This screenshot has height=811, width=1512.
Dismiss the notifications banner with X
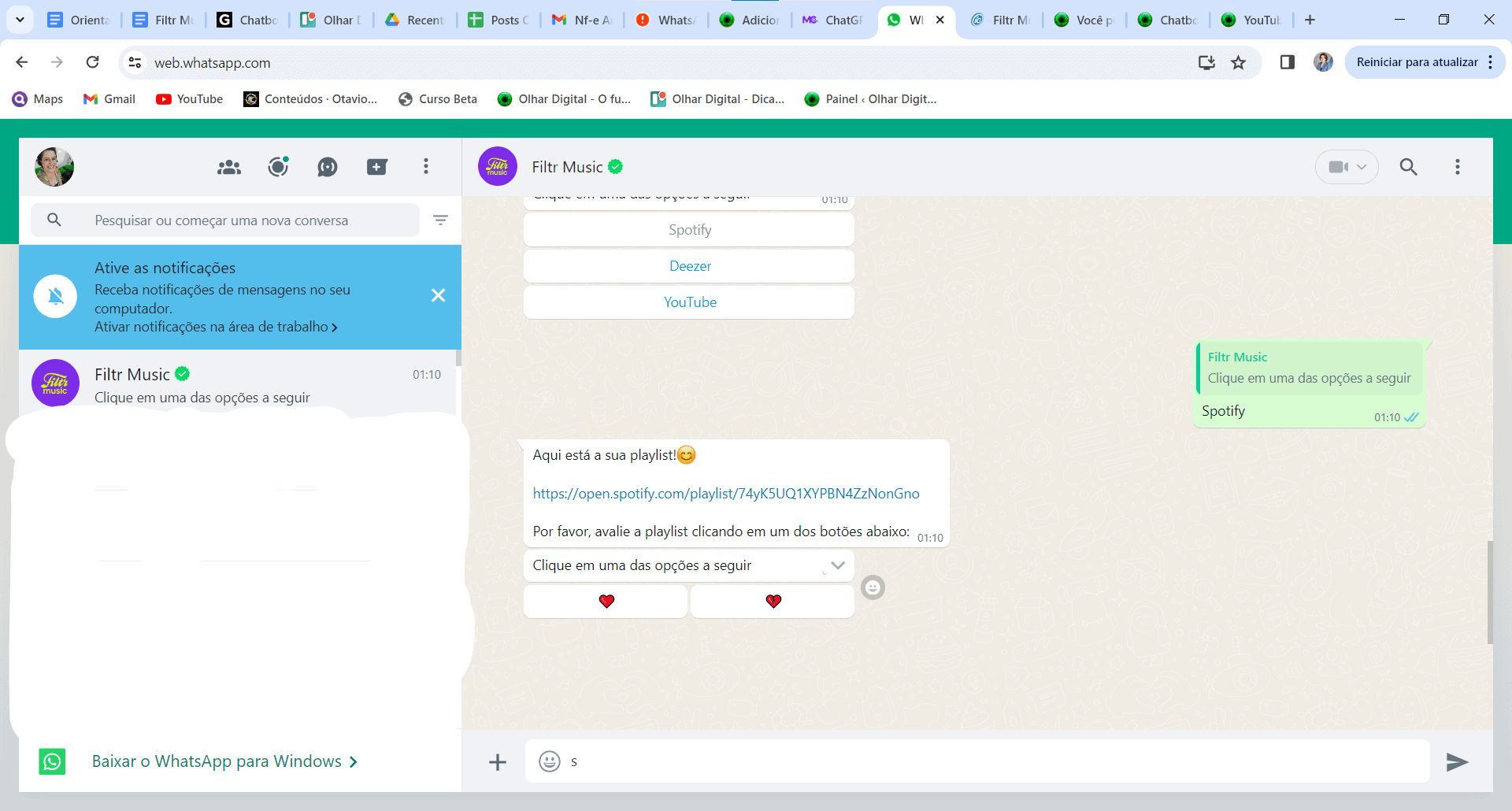click(439, 295)
